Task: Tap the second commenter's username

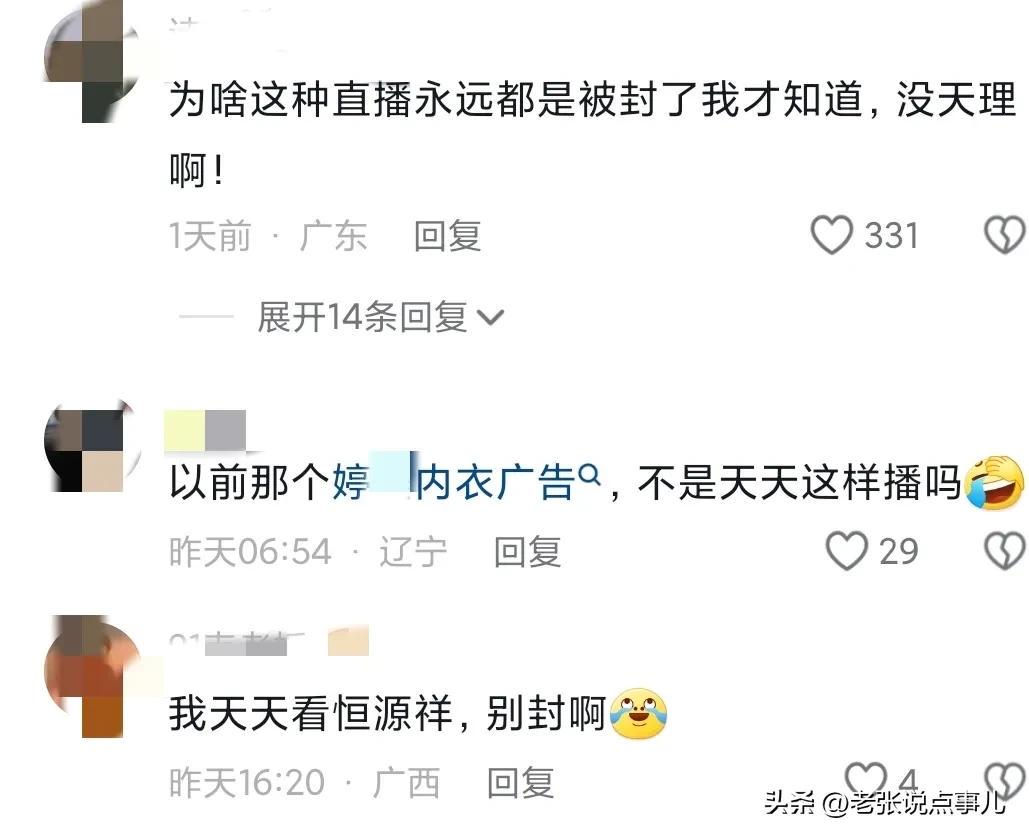Action: tap(205, 430)
